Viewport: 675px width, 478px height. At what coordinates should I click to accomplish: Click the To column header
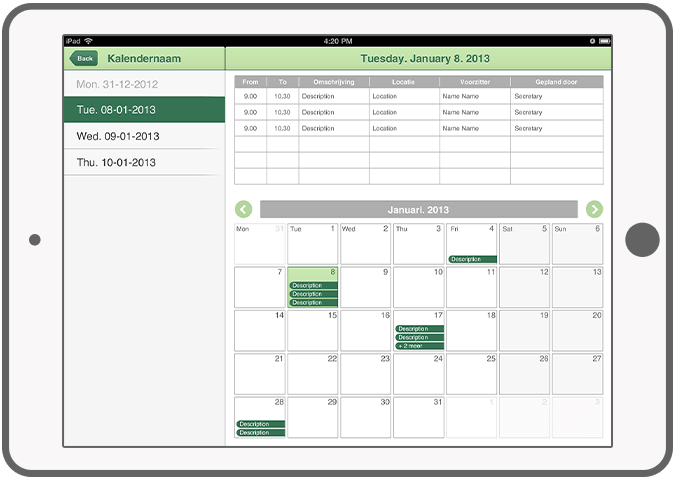point(282,82)
